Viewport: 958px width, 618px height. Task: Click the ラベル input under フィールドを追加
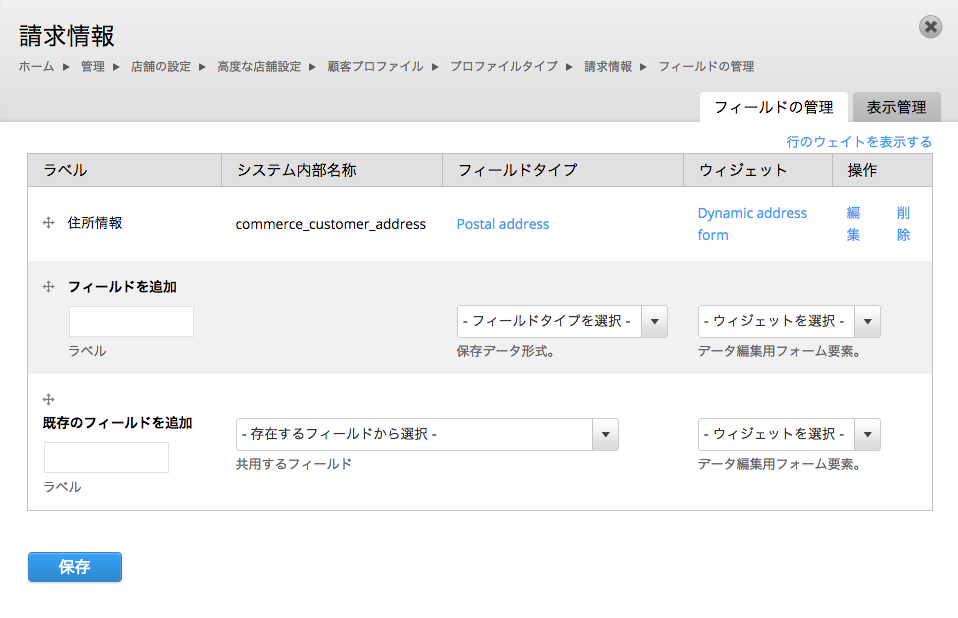(x=130, y=321)
